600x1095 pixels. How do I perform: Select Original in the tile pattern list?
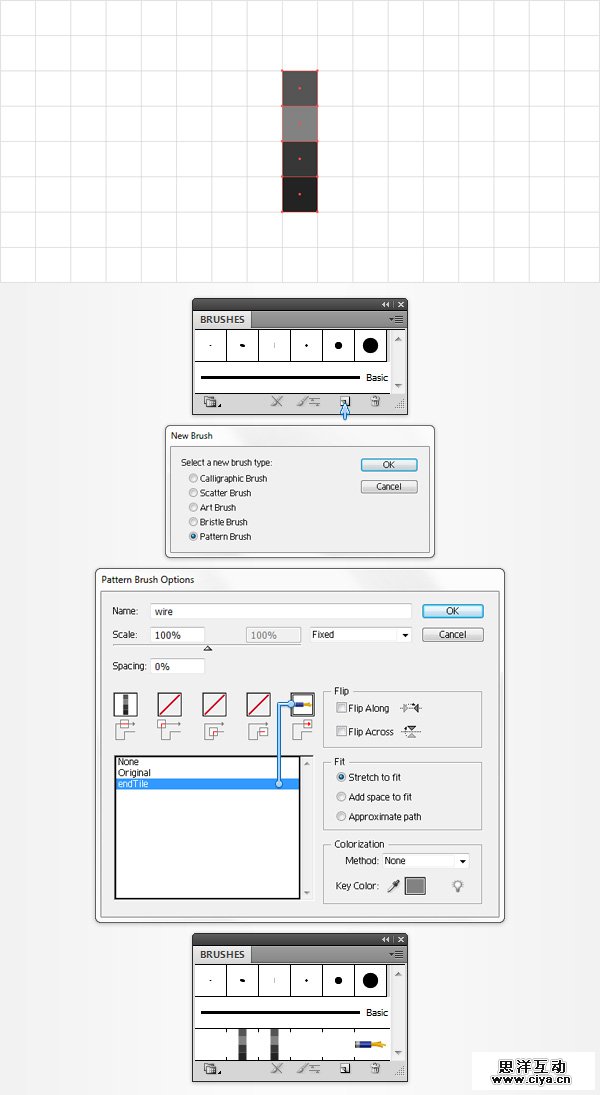click(x=135, y=773)
